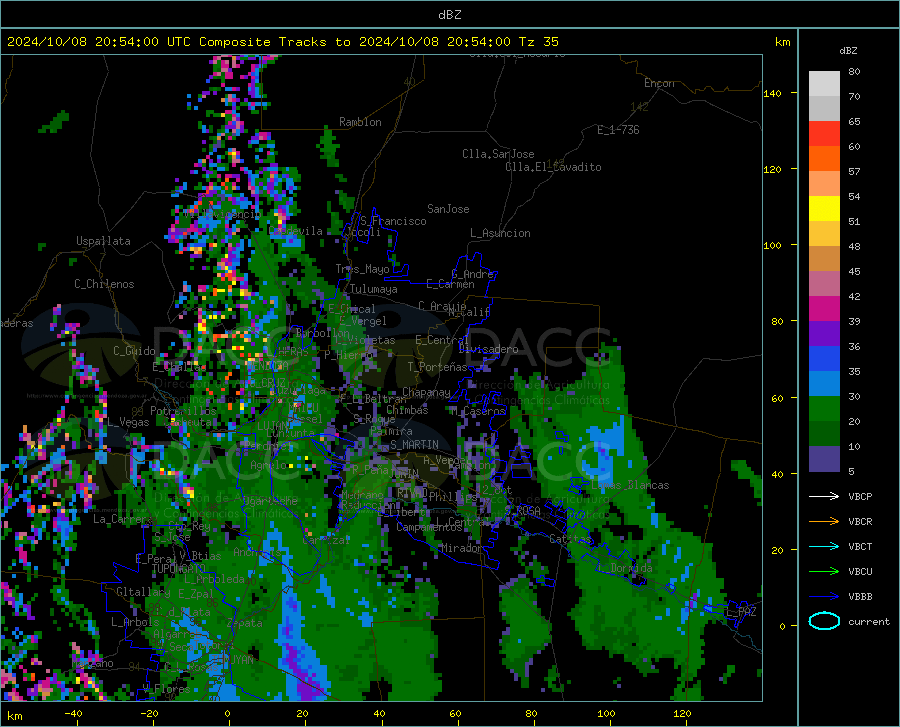Click the 'C_Chilenos' map label
Screen dimensions: 900x727
pos(104,284)
